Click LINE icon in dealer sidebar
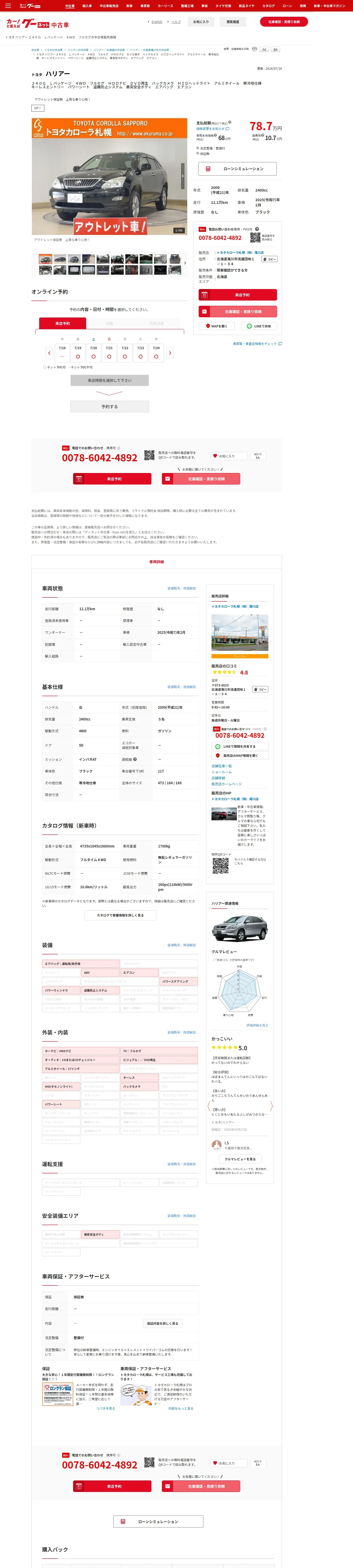This screenshot has width=353, height=1568. (x=218, y=746)
